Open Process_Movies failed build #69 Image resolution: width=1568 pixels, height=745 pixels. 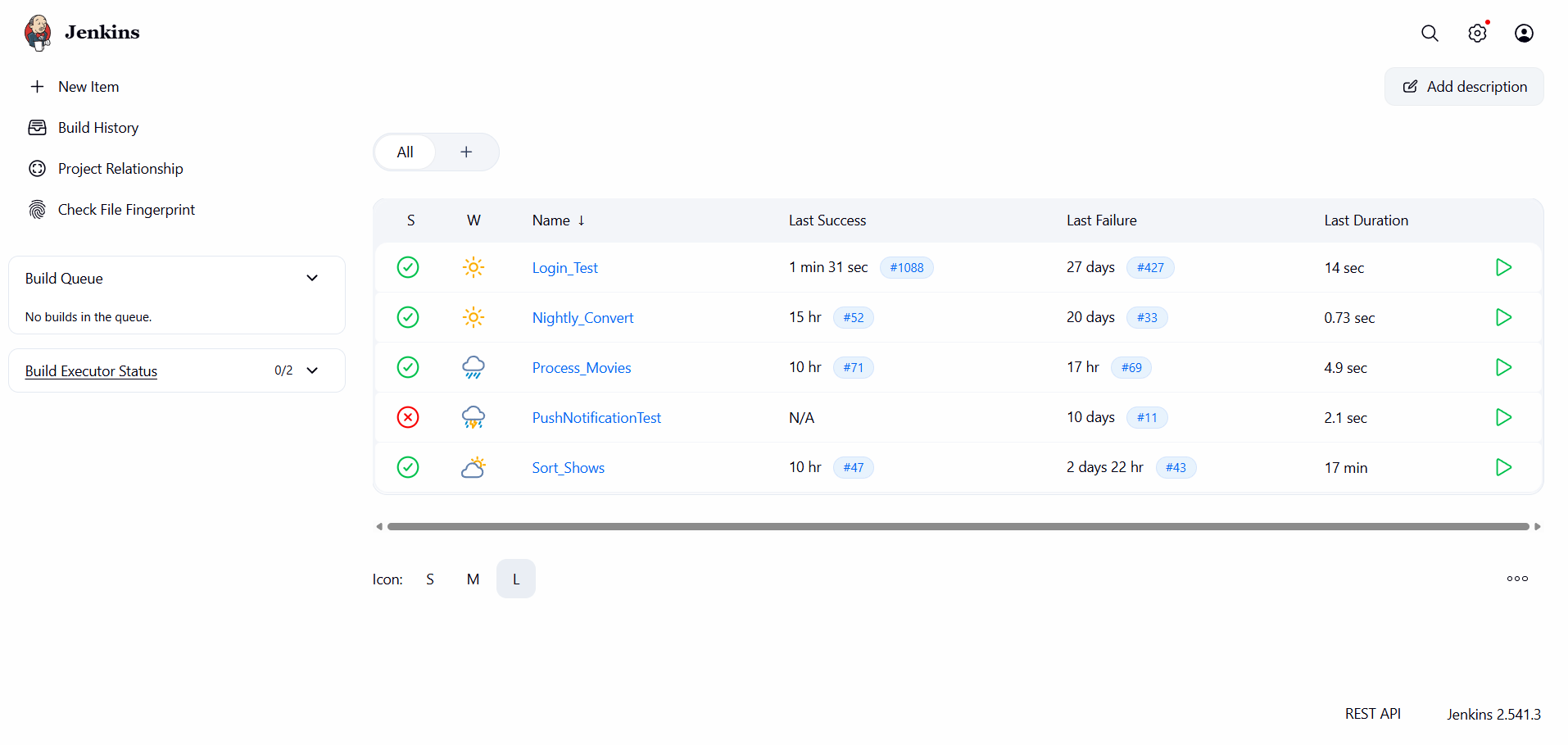[x=1131, y=368]
